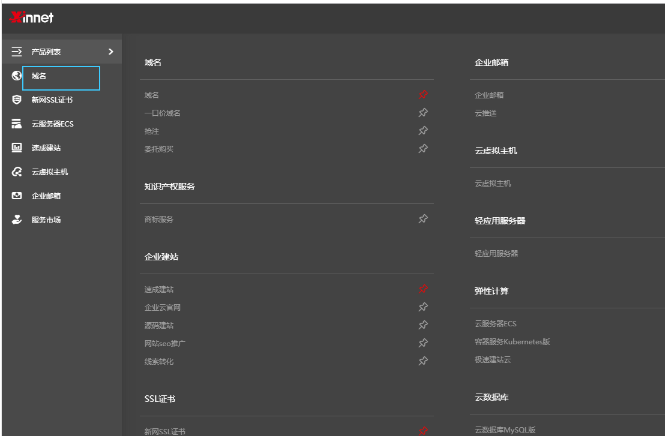Open 域名 via sidebar globe icon
The width and height of the screenshot is (665, 436).
(x=17, y=75)
